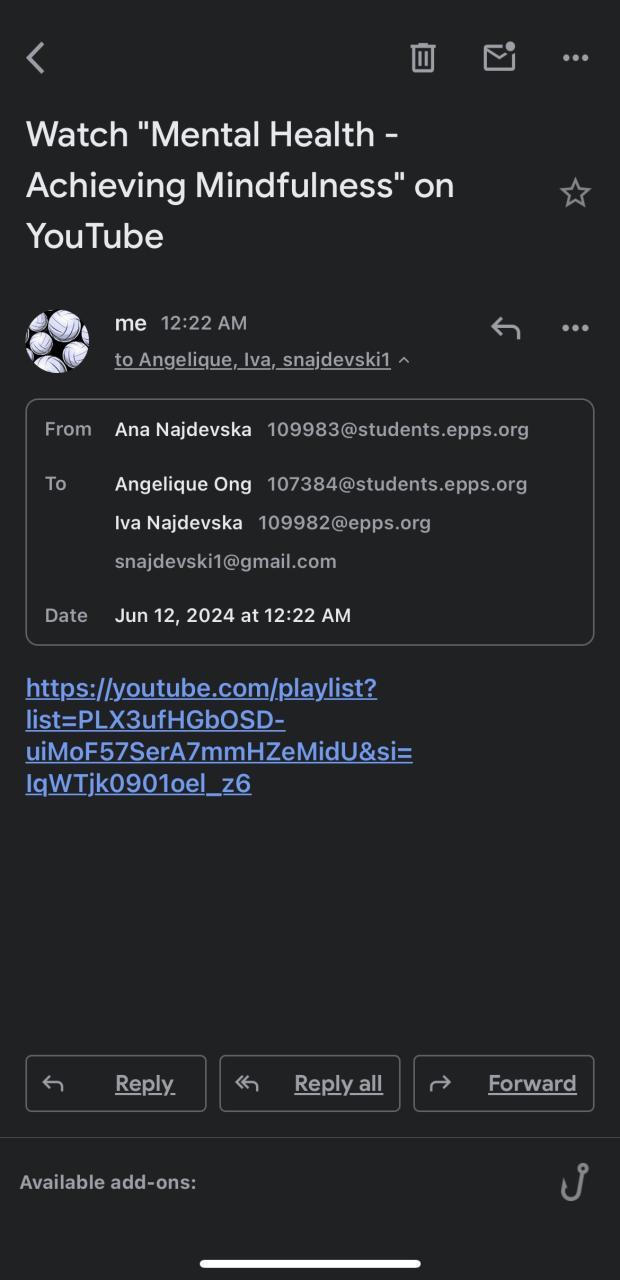
Task: Tap the email subject title
Action: coord(240,185)
